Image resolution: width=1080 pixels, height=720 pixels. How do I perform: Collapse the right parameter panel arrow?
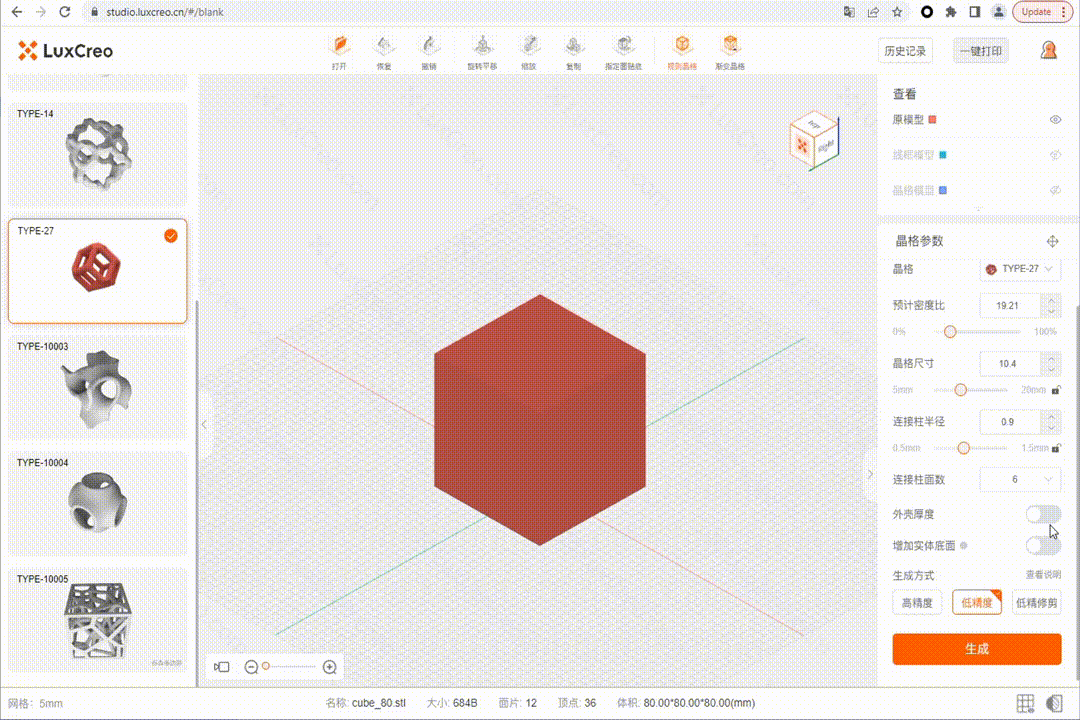coord(870,474)
